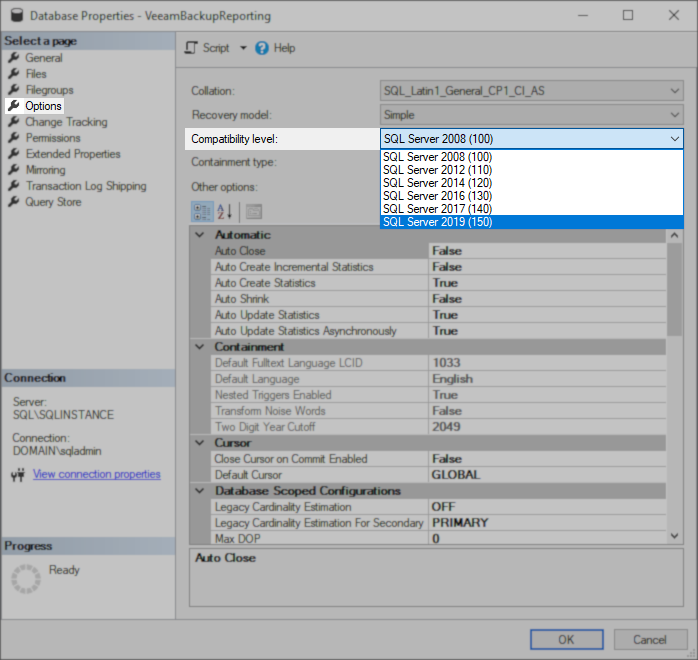Screen dimensions: 698x660
Task: Select the Max DOP row
Action: pyautogui.click(x=438, y=539)
